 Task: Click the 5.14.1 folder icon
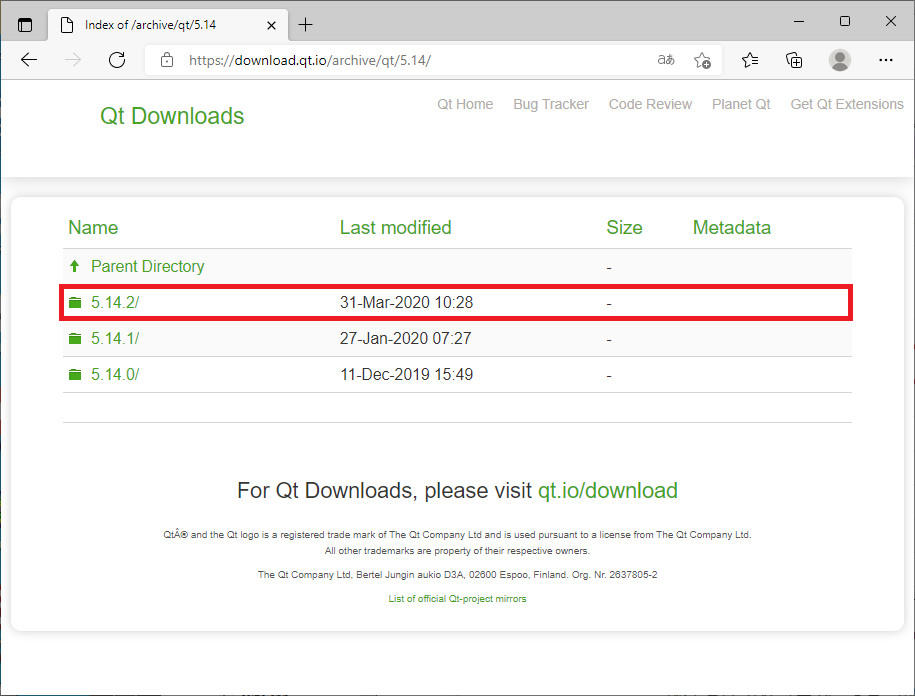click(75, 338)
